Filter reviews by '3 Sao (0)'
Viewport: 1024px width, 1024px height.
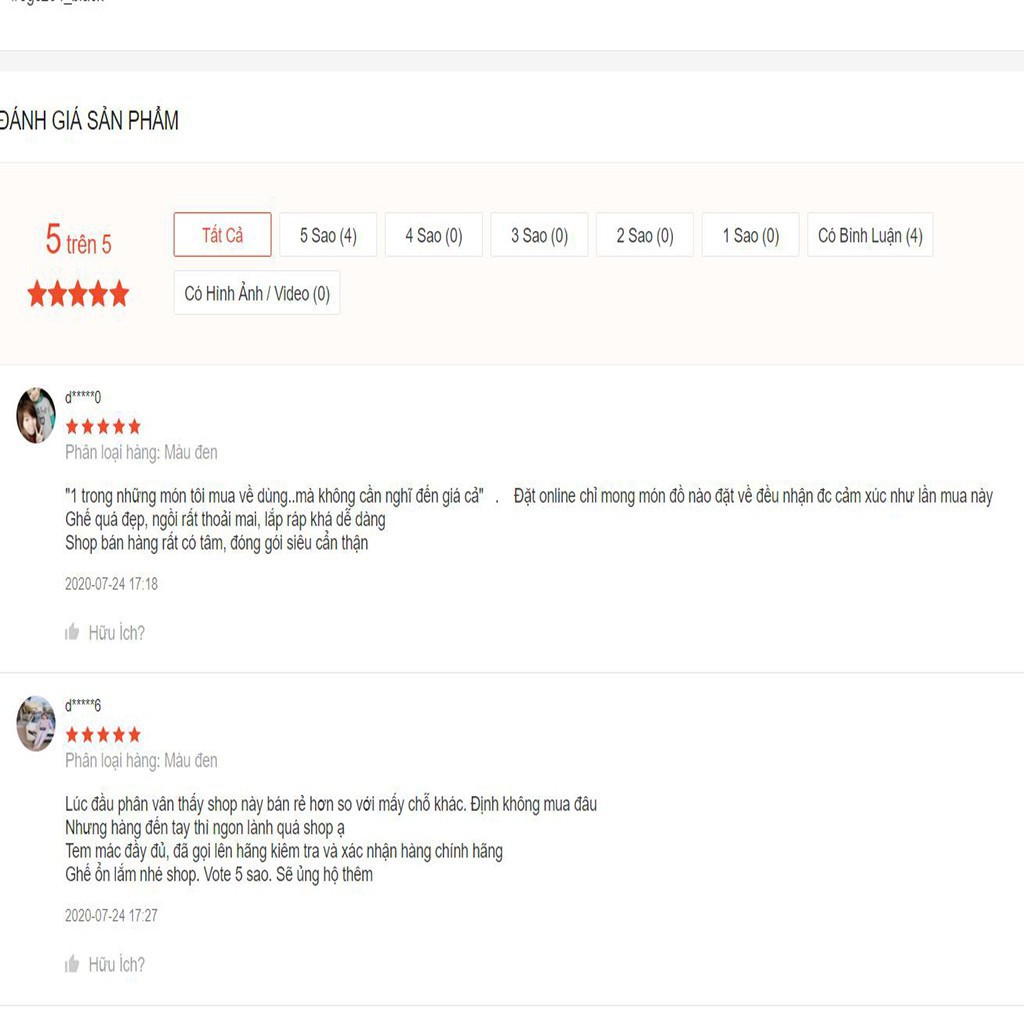click(539, 235)
